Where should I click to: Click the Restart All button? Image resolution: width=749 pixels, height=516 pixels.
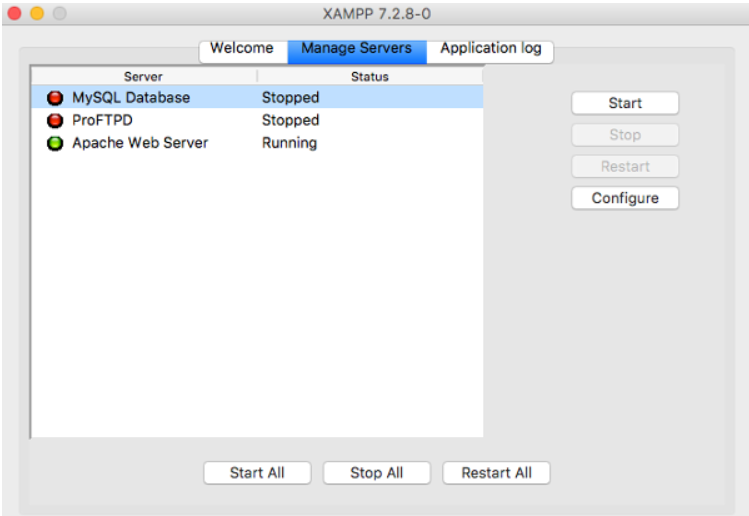[x=496, y=473]
